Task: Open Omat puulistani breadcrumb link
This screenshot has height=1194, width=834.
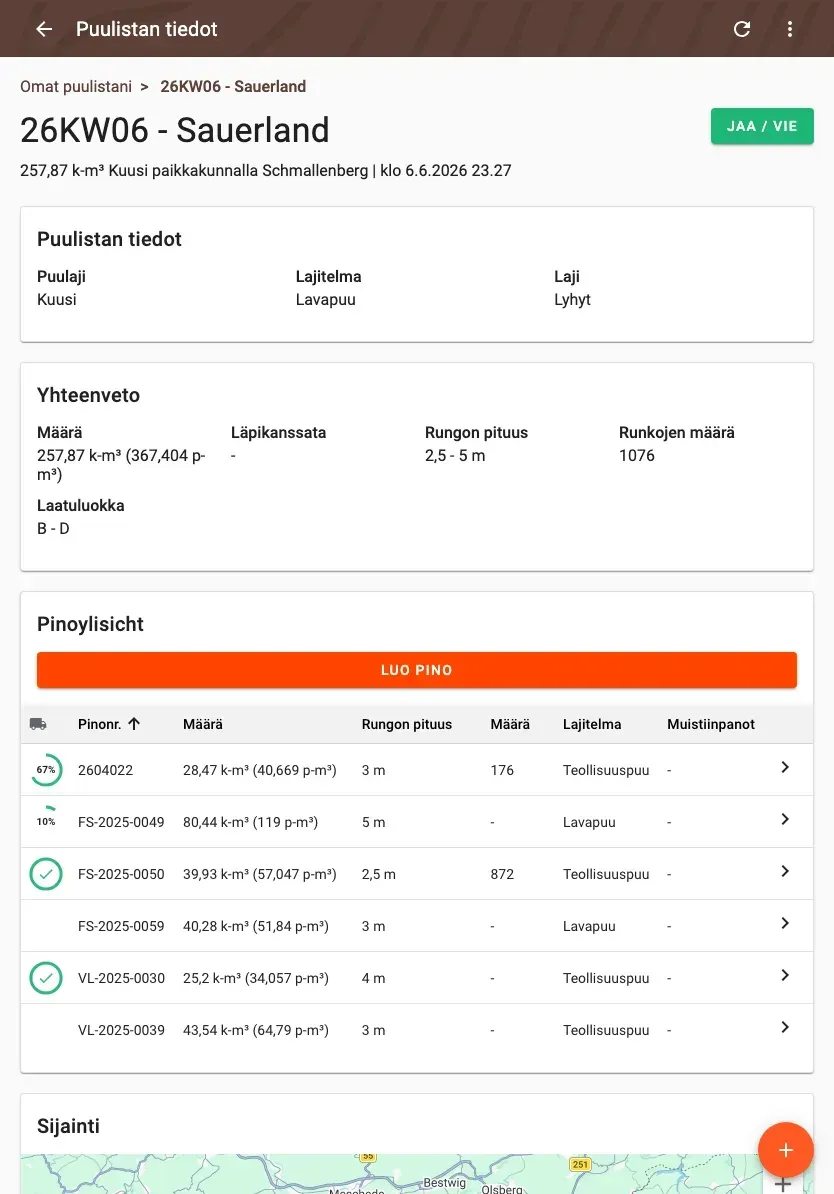Action: tap(76, 86)
